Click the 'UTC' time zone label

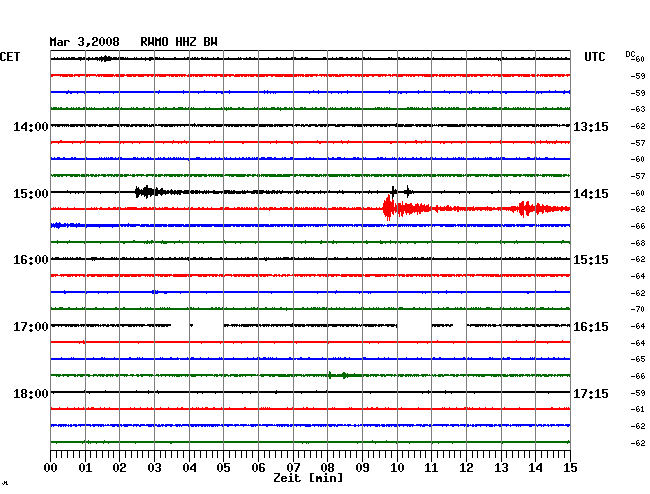click(594, 57)
